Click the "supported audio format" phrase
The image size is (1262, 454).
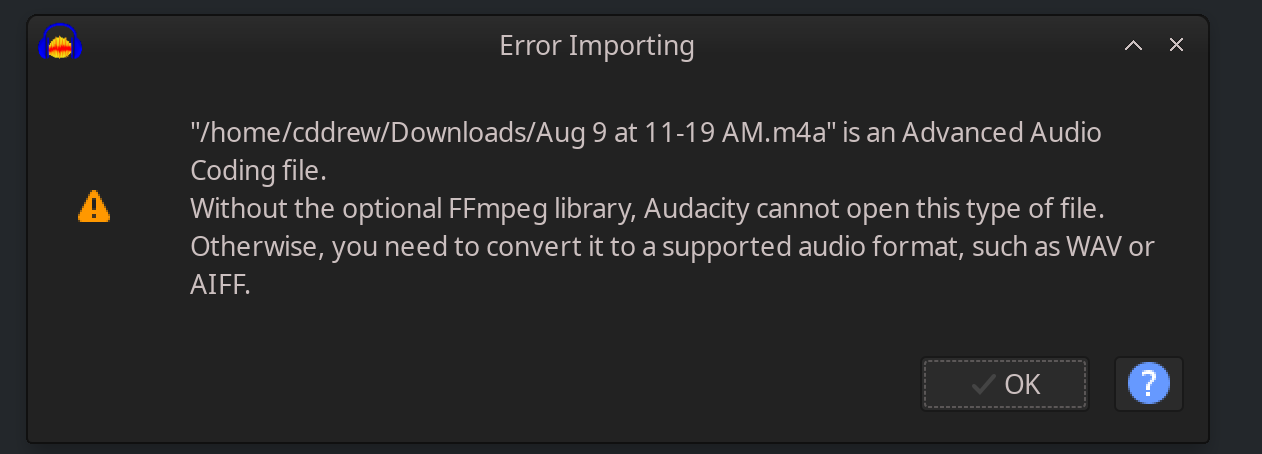(x=796, y=248)
